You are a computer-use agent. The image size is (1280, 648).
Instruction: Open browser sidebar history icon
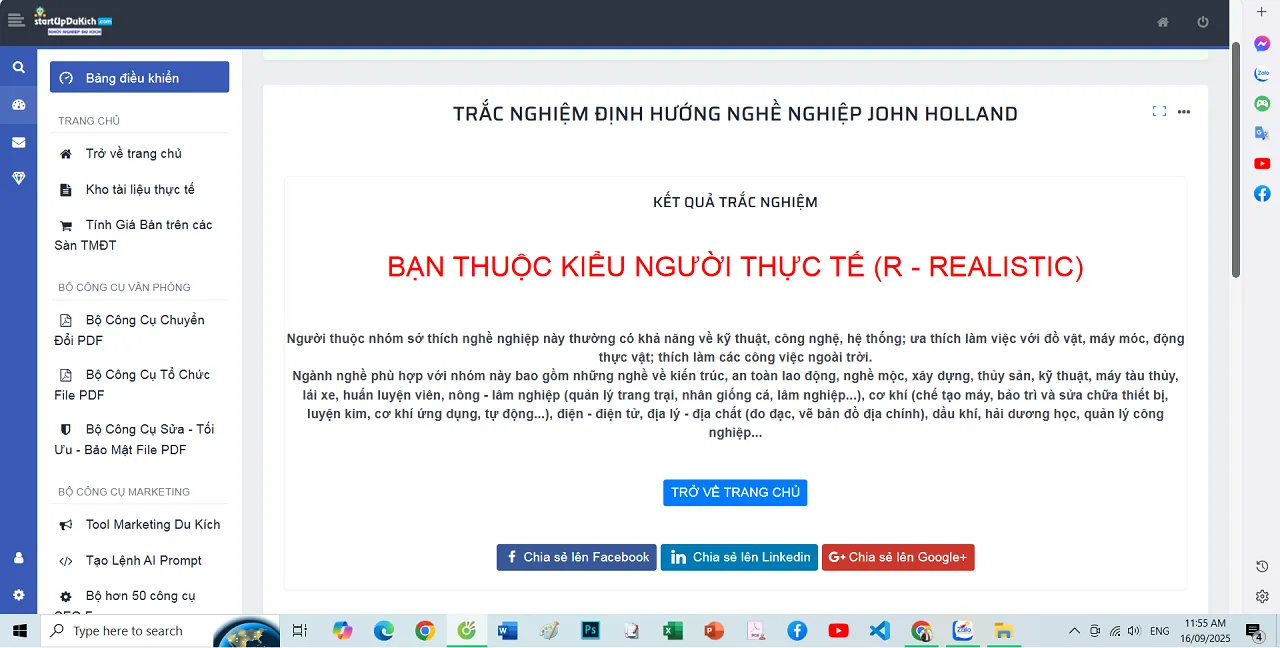point(1262,566)
